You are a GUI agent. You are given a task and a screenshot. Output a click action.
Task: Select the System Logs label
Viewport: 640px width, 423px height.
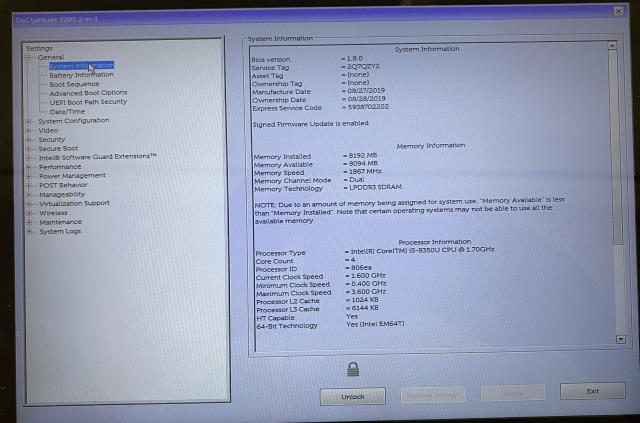click(60, 232)
